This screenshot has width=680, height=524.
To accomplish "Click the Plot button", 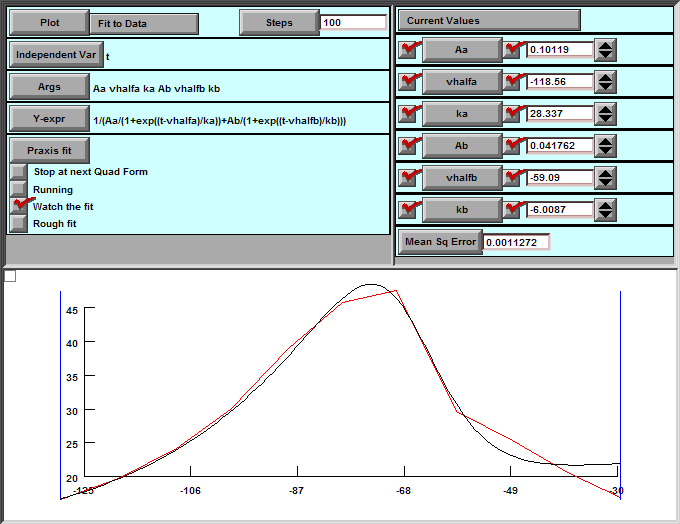I will [x=49, y=23].
